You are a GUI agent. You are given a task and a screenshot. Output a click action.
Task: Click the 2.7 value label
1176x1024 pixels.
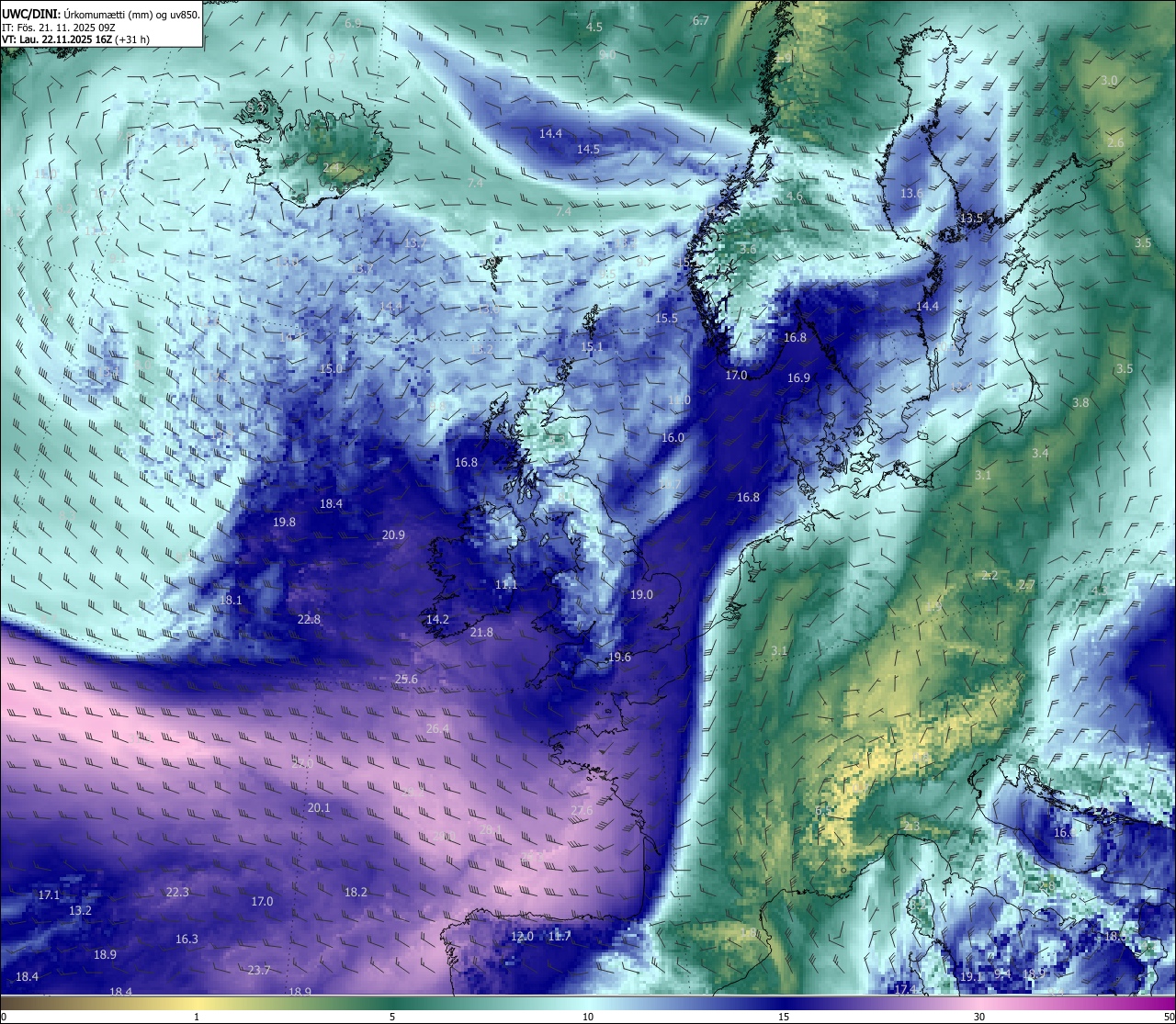1027,584
